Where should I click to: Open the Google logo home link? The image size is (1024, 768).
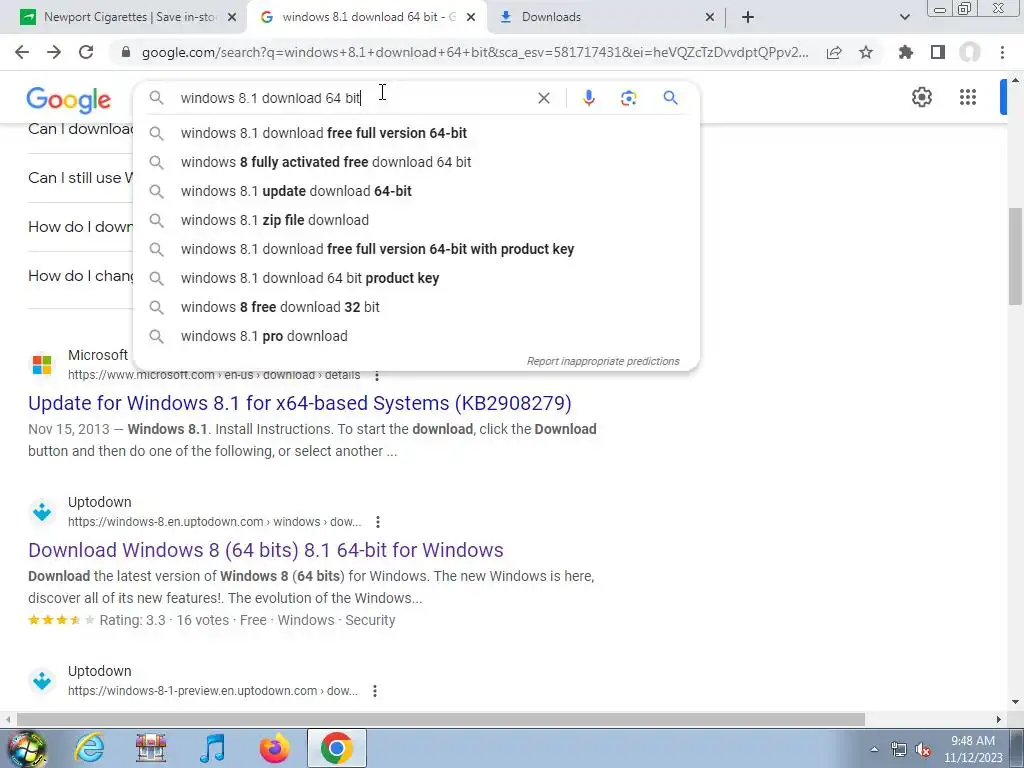[x=69, y=100]
